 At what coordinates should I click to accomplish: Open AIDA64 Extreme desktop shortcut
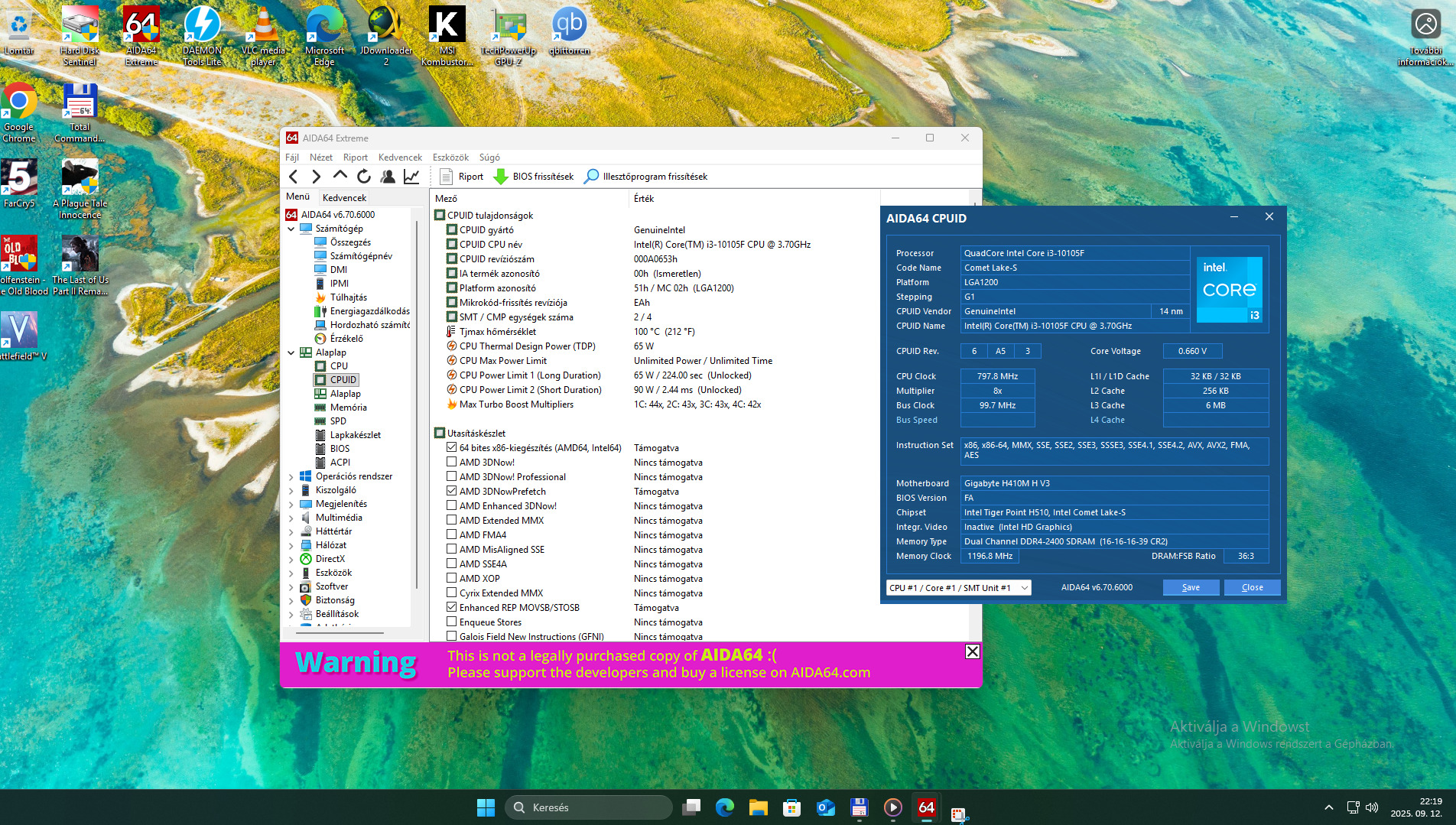pos(141,36)
